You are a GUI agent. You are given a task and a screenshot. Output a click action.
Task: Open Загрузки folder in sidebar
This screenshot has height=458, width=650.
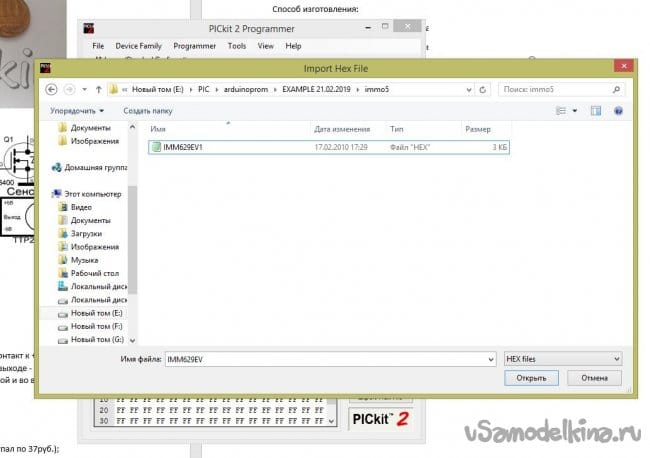pos(88,233)
